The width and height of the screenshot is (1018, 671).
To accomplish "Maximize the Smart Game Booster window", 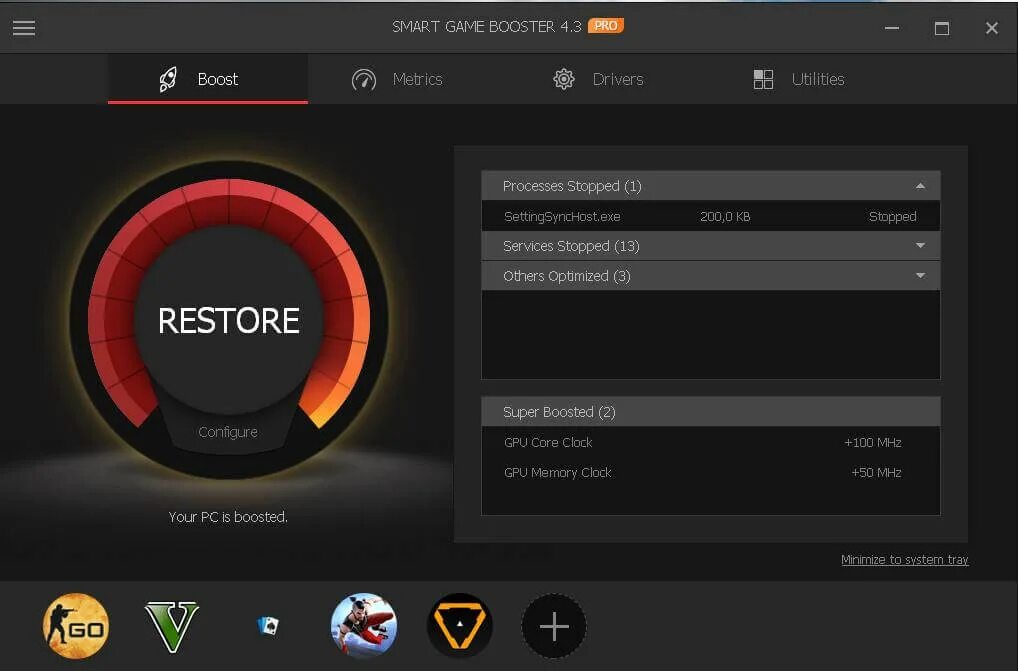I will (x=942, y=28).
